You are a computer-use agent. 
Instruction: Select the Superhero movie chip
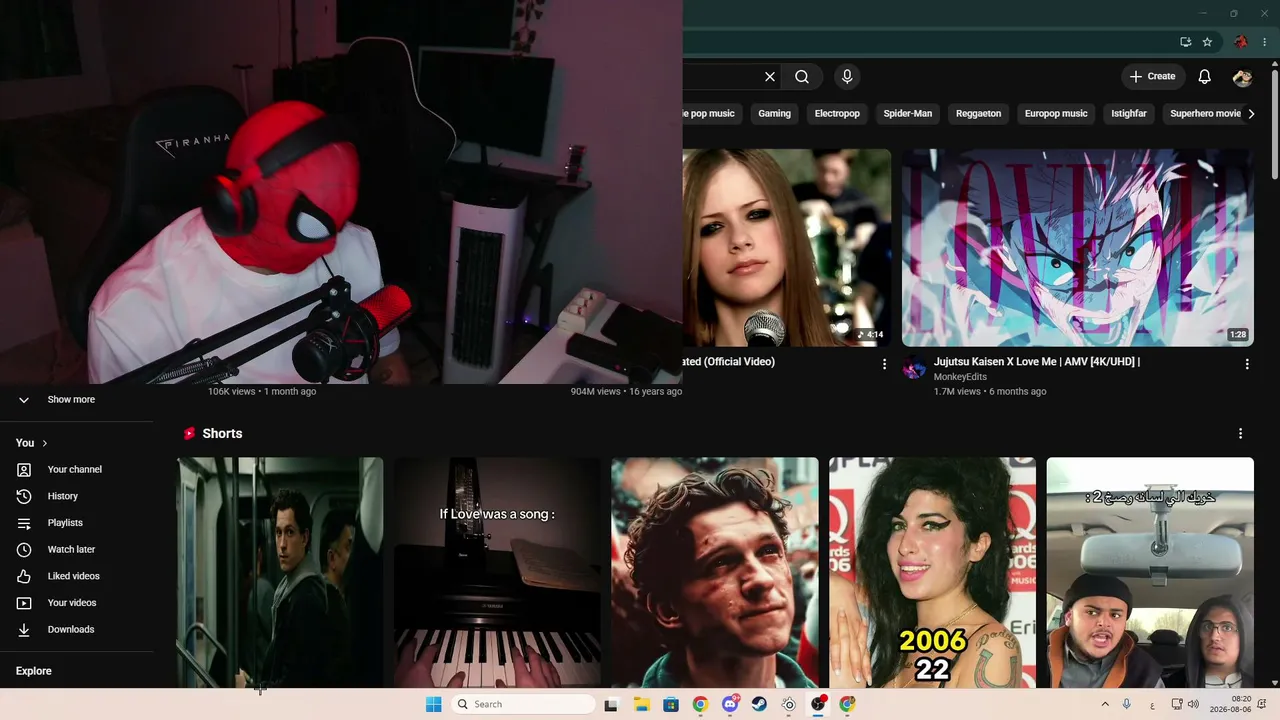click(1205, 114)
